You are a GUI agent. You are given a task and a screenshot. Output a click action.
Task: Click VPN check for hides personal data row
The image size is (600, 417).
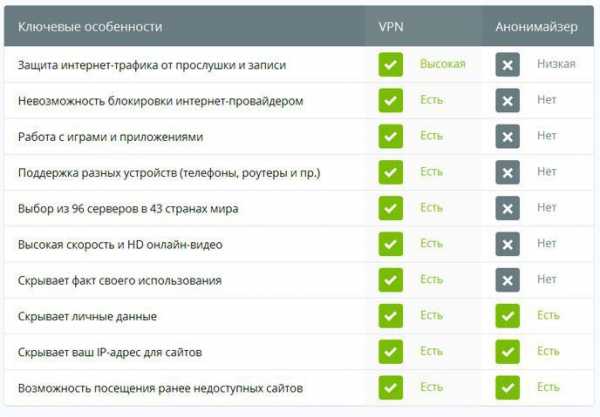click(391, 316)
